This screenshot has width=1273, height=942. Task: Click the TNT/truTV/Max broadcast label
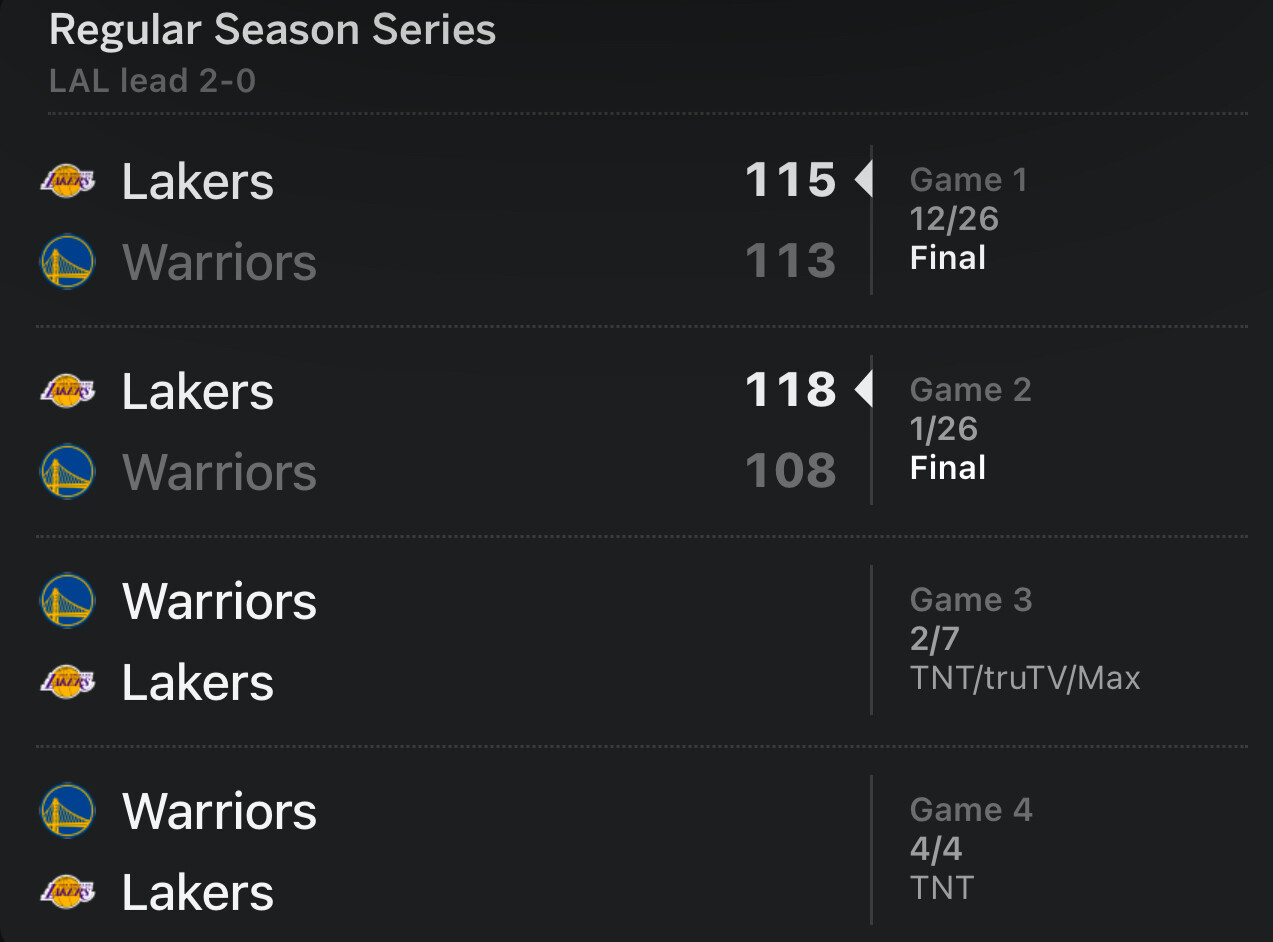[x=1025, y=678]
